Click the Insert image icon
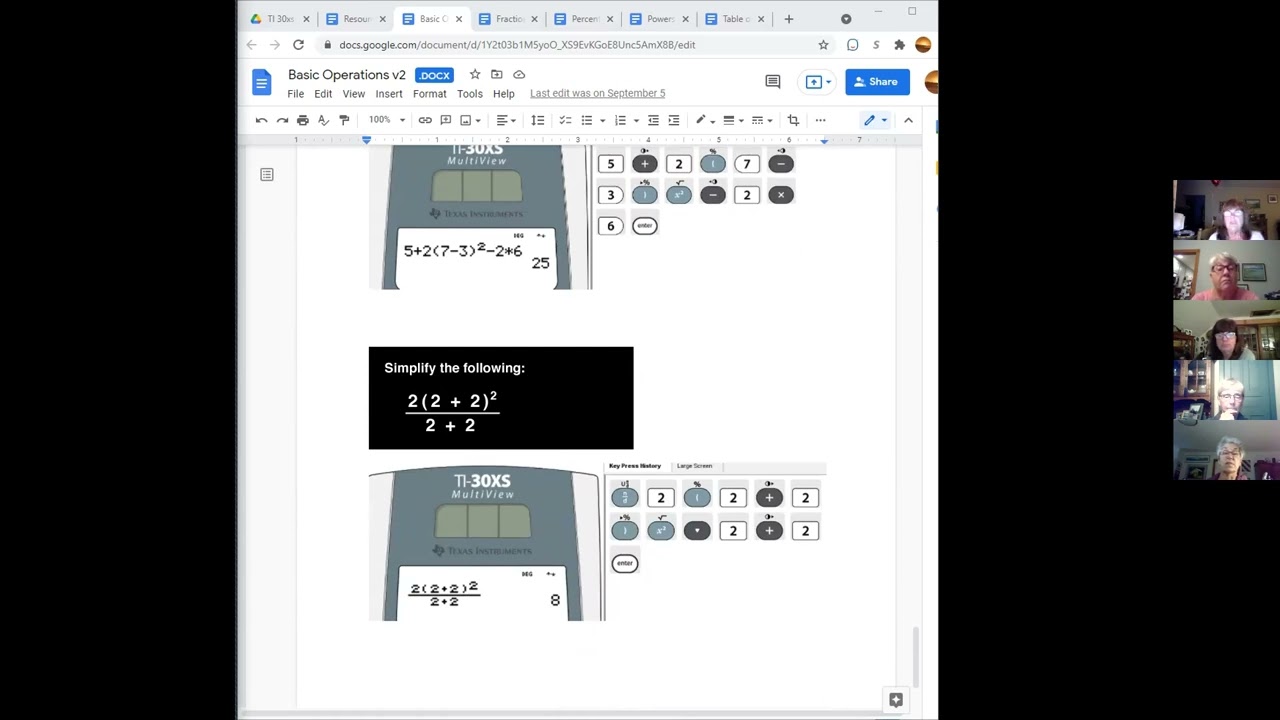The width and height of the screenshot is (1280, 720). pyautogui.click(x=465, y=120)
